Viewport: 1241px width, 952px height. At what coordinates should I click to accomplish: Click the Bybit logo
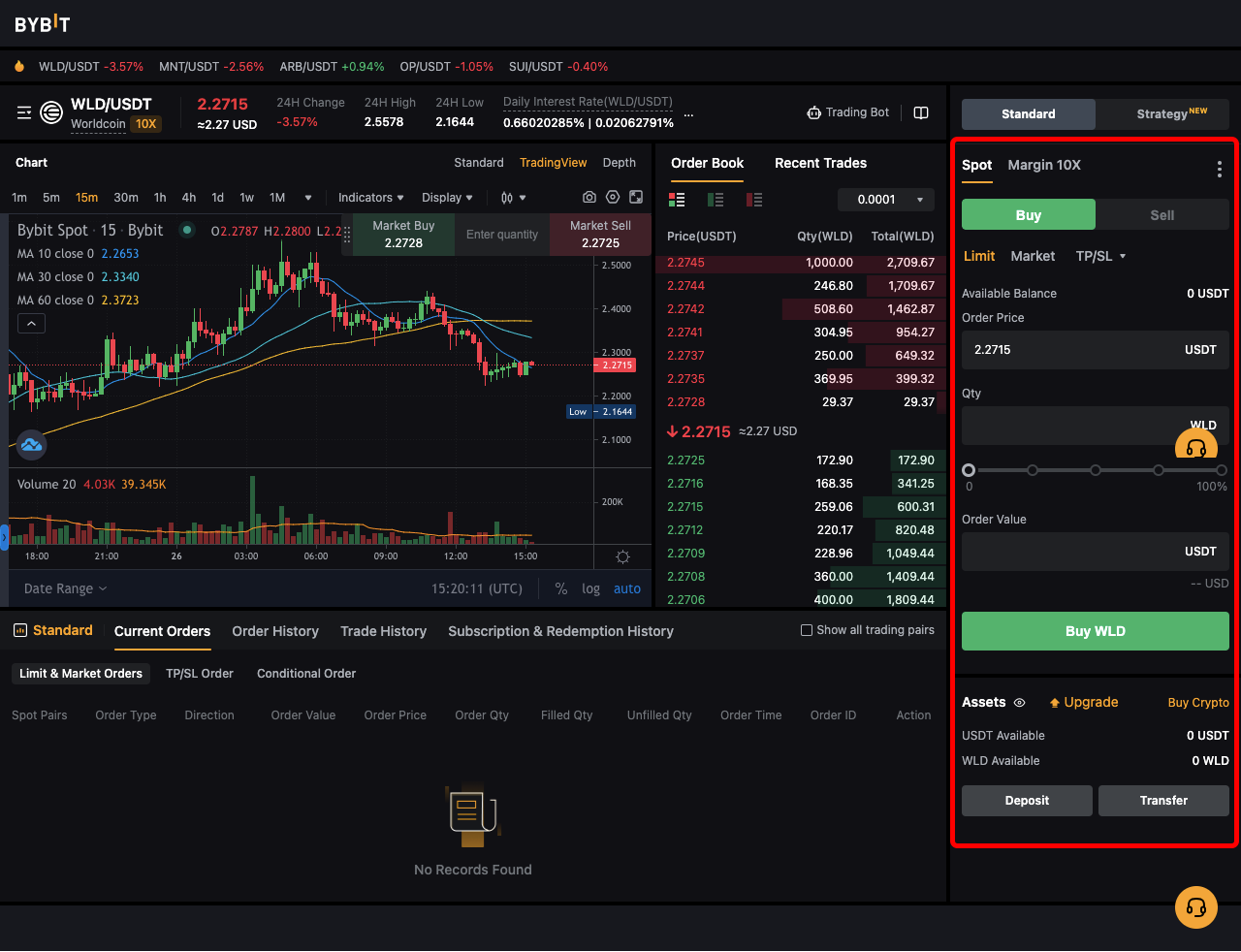point(42,23)
